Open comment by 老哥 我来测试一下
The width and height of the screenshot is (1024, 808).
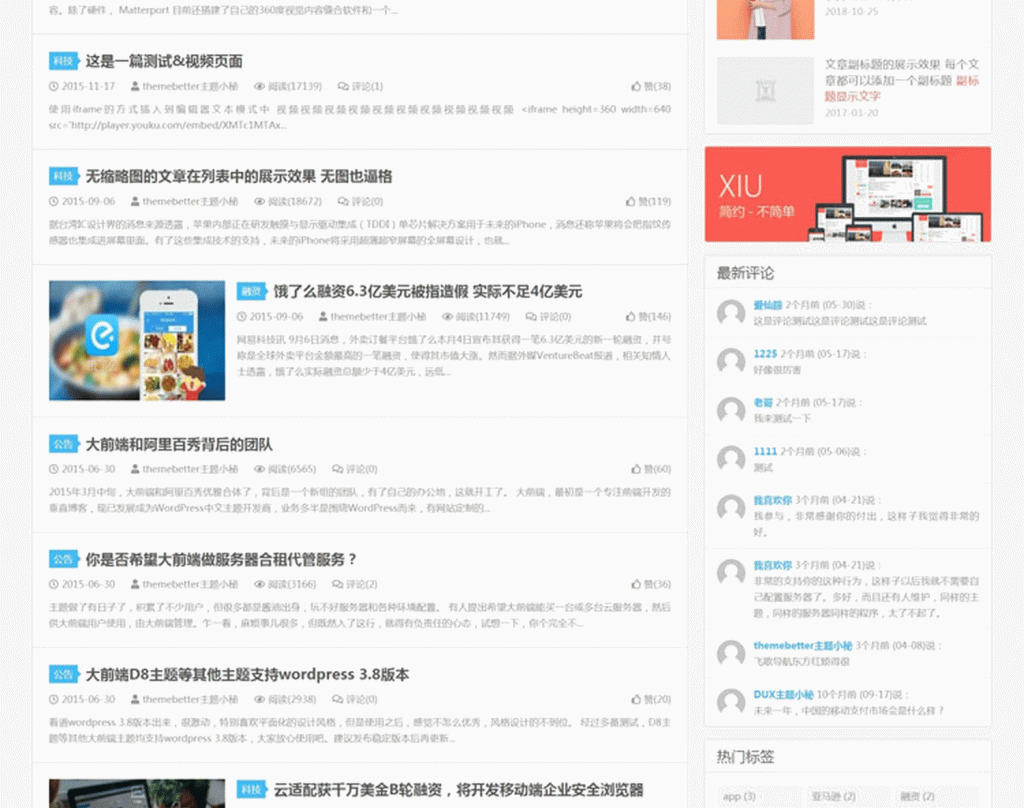coord(782,419)
